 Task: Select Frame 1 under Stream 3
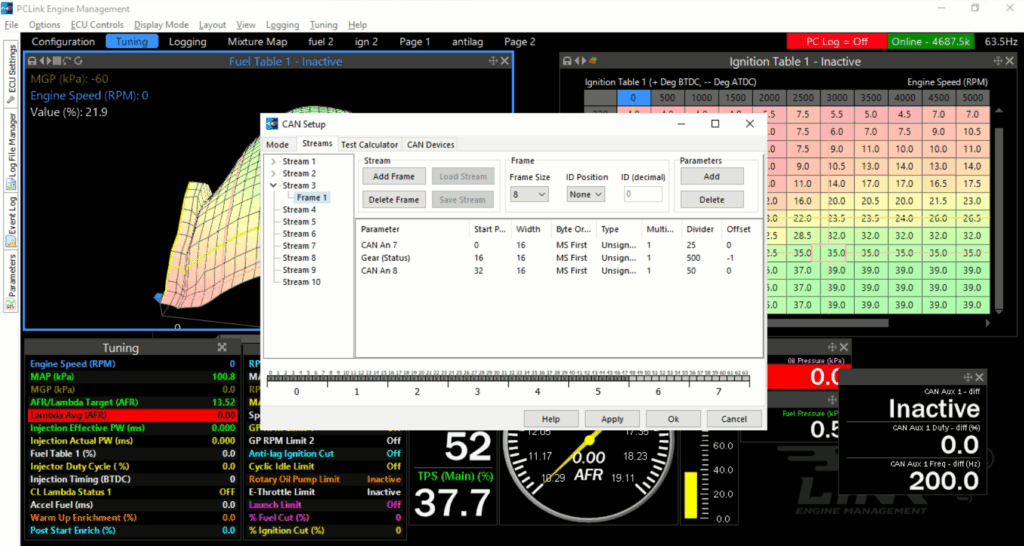312,197
